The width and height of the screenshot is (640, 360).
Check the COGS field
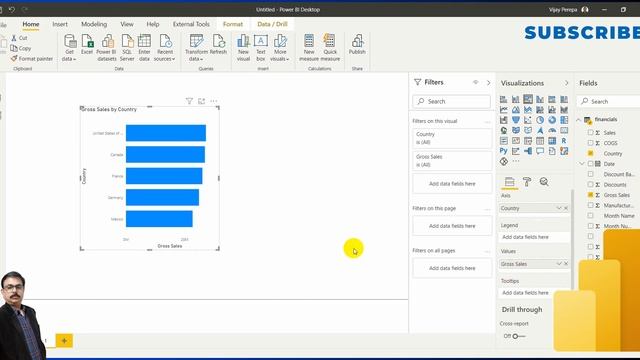click(x=590, y=143)
